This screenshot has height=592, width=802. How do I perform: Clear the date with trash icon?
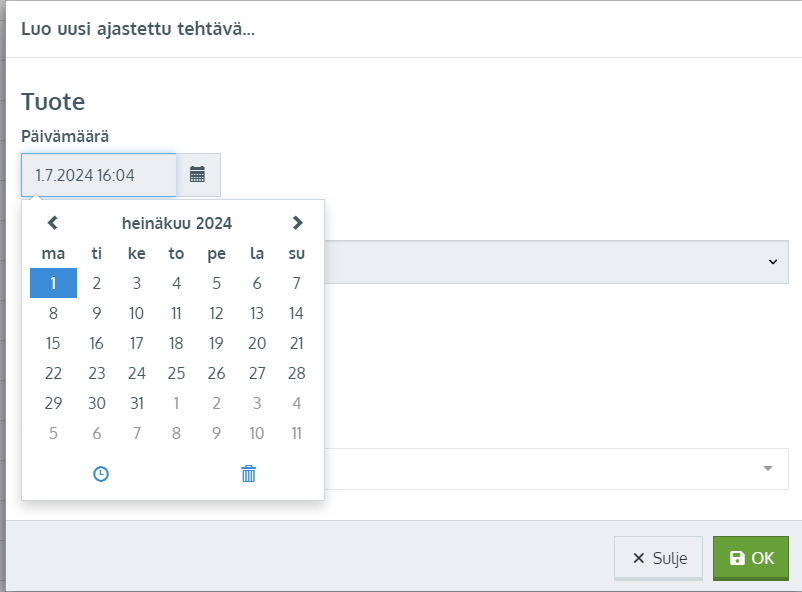point(249,474)
